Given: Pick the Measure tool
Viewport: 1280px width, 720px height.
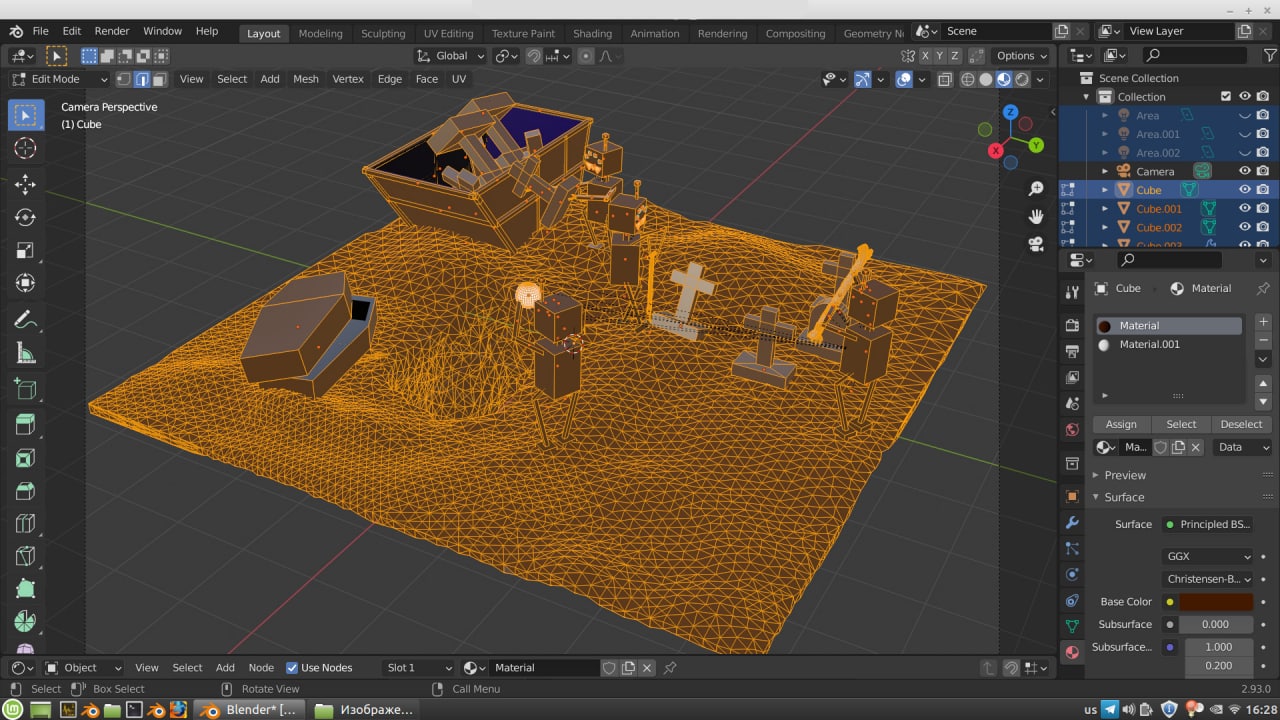Looking at the screenshot, I should pyautogui.click(x=25, y=354).
